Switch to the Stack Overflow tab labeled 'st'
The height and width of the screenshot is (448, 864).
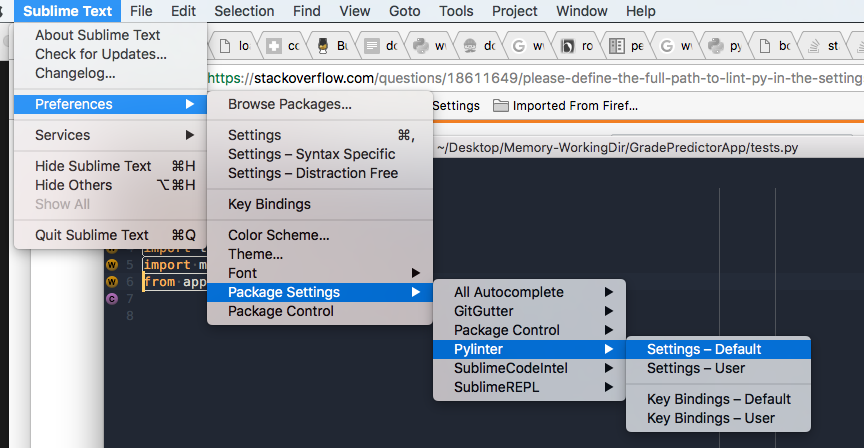coord(823,46)
